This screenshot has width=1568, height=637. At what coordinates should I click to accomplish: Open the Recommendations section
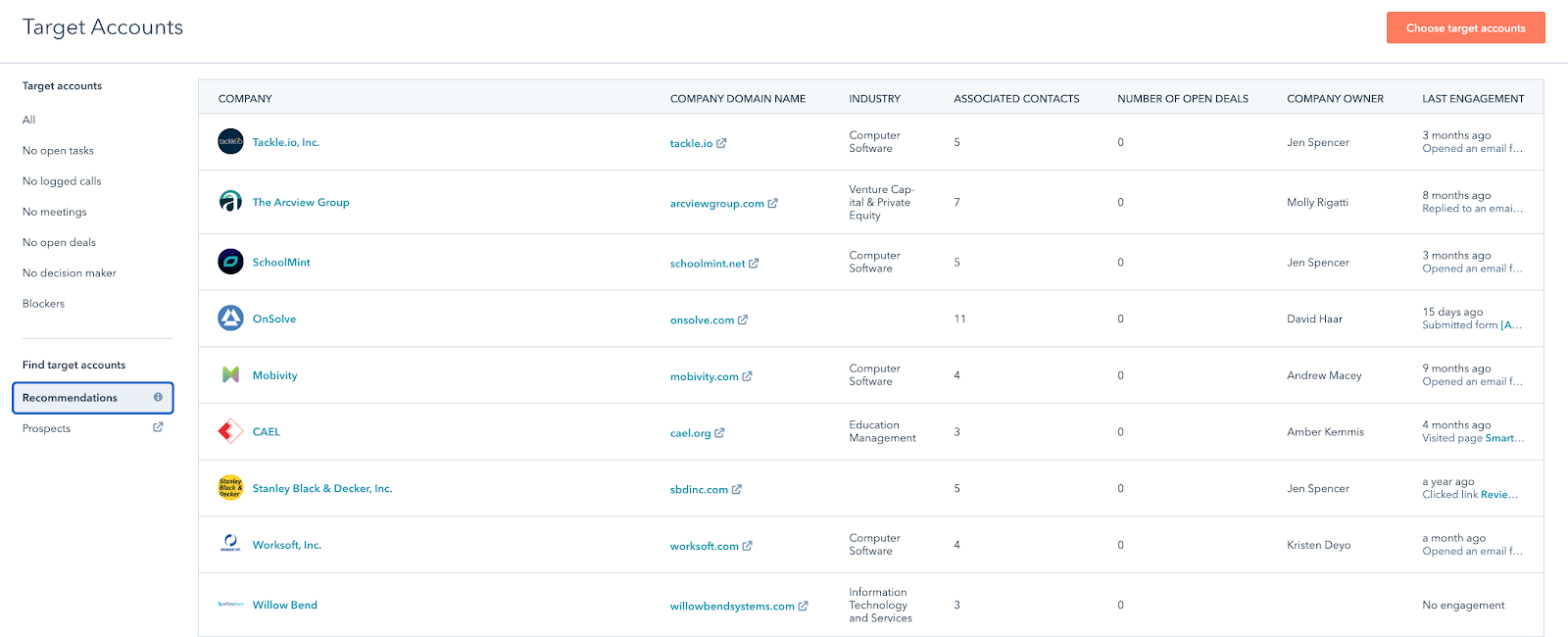pyautogui.click(x=92, y=398)
